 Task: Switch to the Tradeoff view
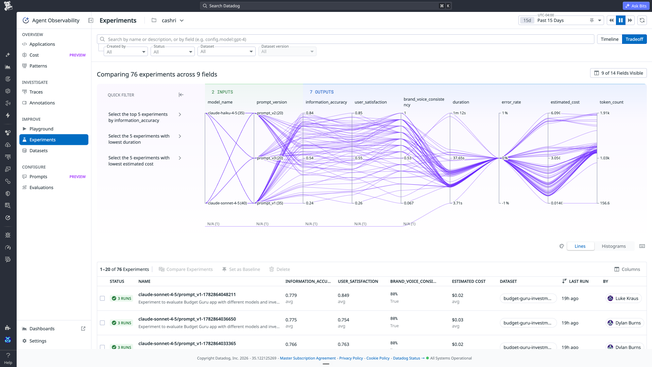click(x=634, y=39)
